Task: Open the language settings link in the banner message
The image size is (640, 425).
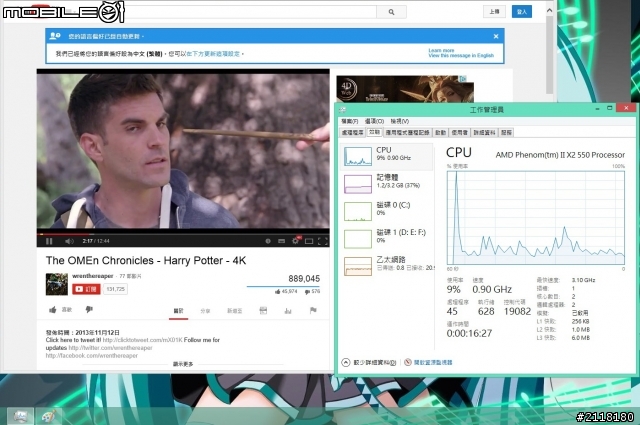Action: (213, 54)
